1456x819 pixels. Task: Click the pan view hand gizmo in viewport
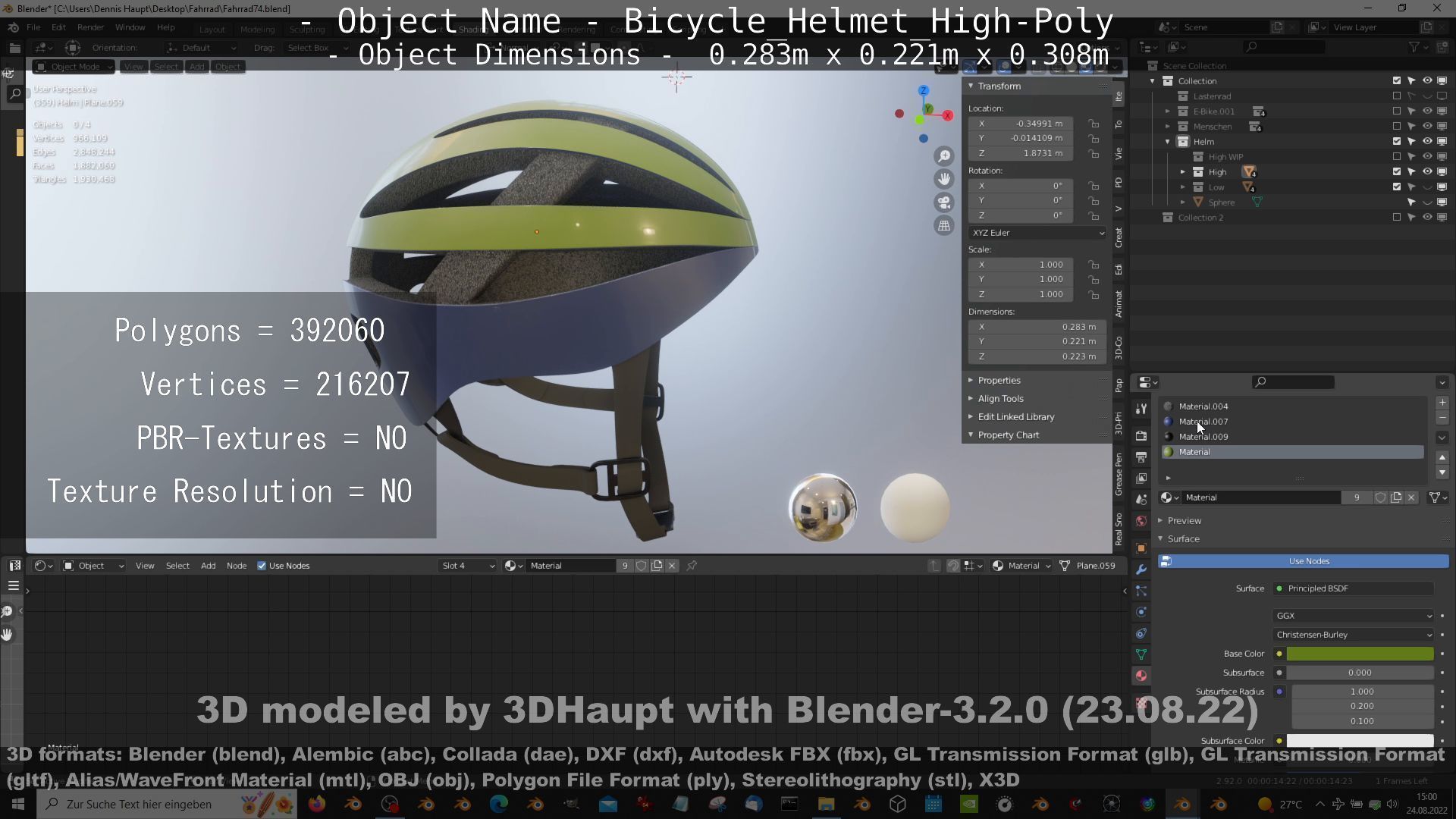click(x=944, y=179)
